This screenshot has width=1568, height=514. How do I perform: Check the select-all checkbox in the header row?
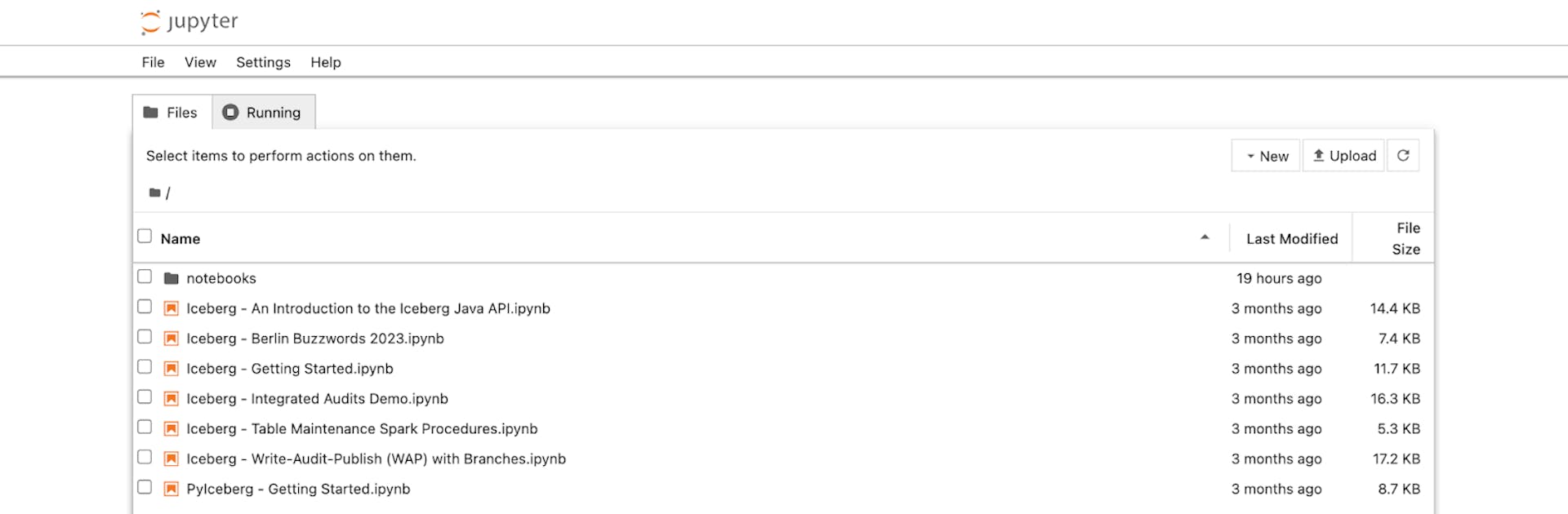145,235
